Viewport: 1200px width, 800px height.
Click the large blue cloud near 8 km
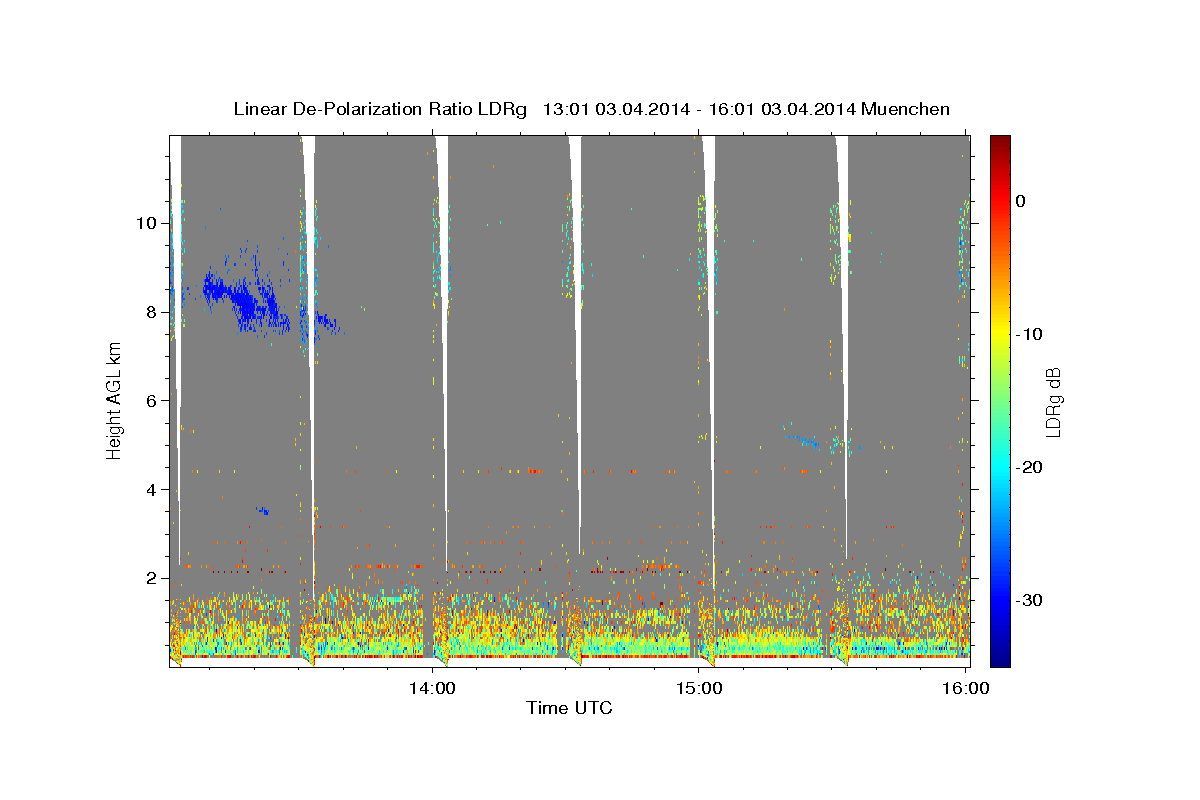[245, 300]
